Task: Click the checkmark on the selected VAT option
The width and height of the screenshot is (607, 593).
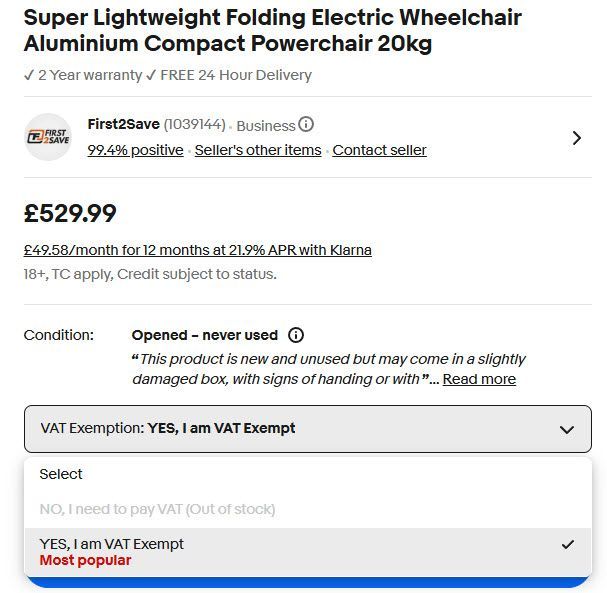Action: pos(568,545)
